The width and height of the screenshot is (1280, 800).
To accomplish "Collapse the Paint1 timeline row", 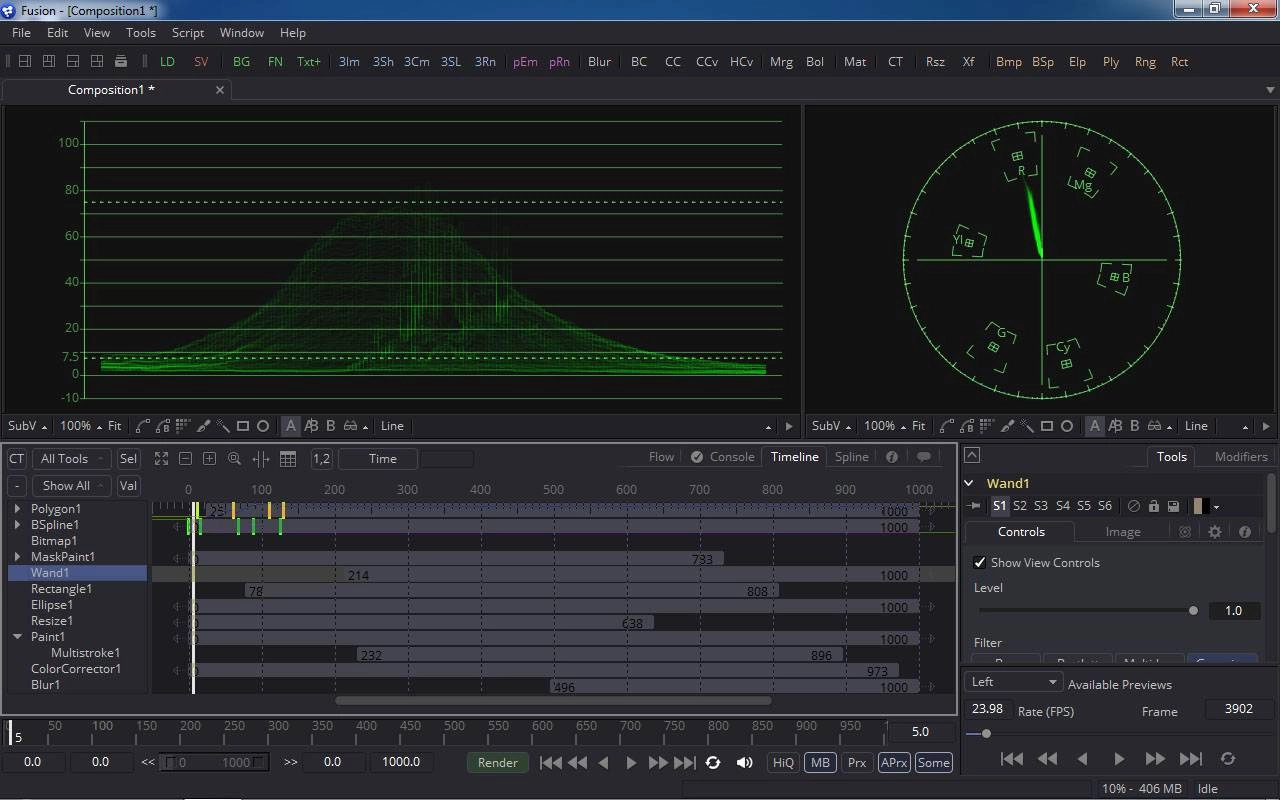I will pyautogui.click(x=17, y=636).
